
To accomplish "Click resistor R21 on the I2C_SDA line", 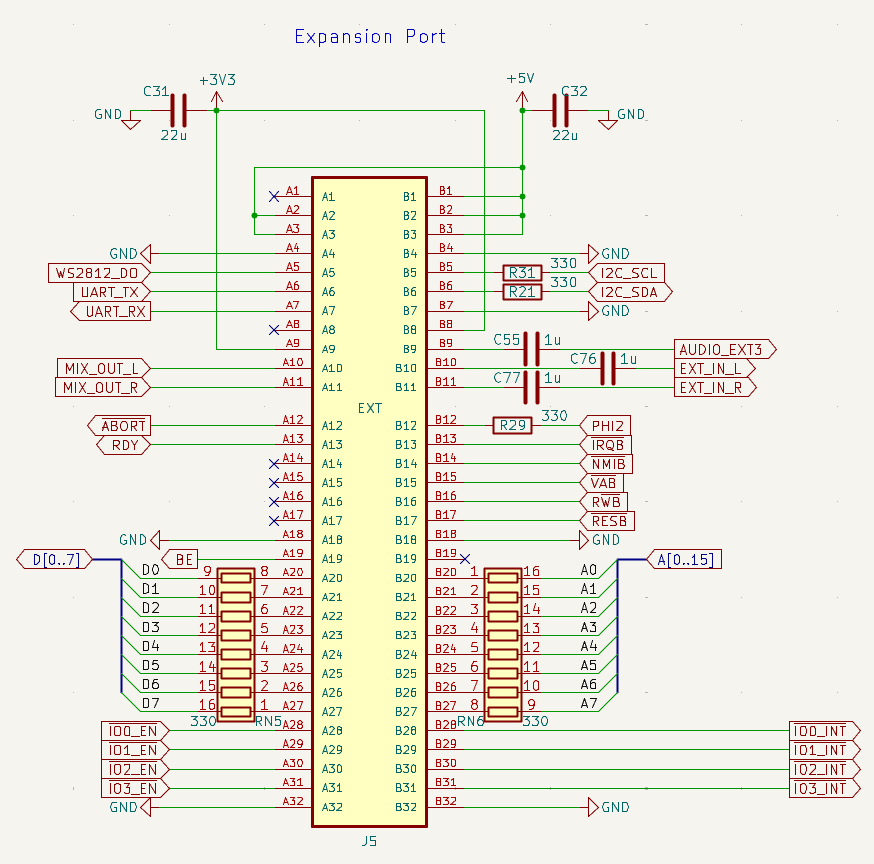I will point(522,292).
